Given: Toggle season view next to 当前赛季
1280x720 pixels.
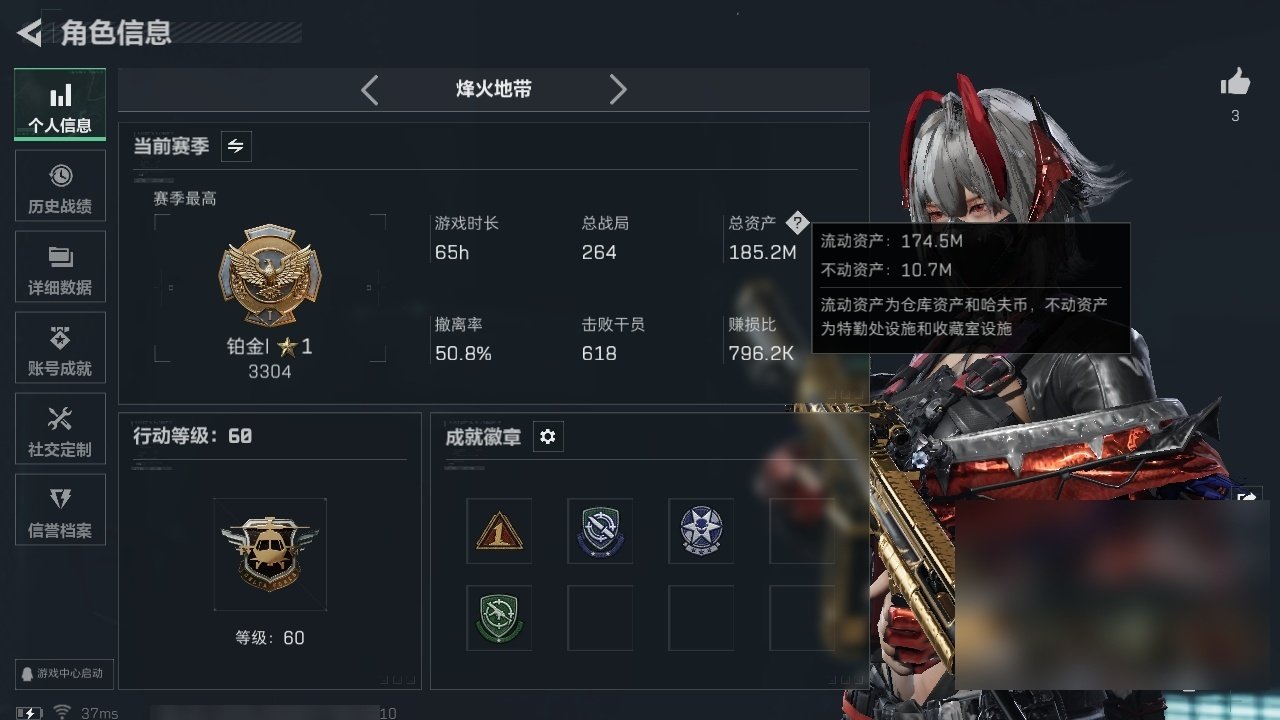Looking at the screenshot, I should 236,147.
